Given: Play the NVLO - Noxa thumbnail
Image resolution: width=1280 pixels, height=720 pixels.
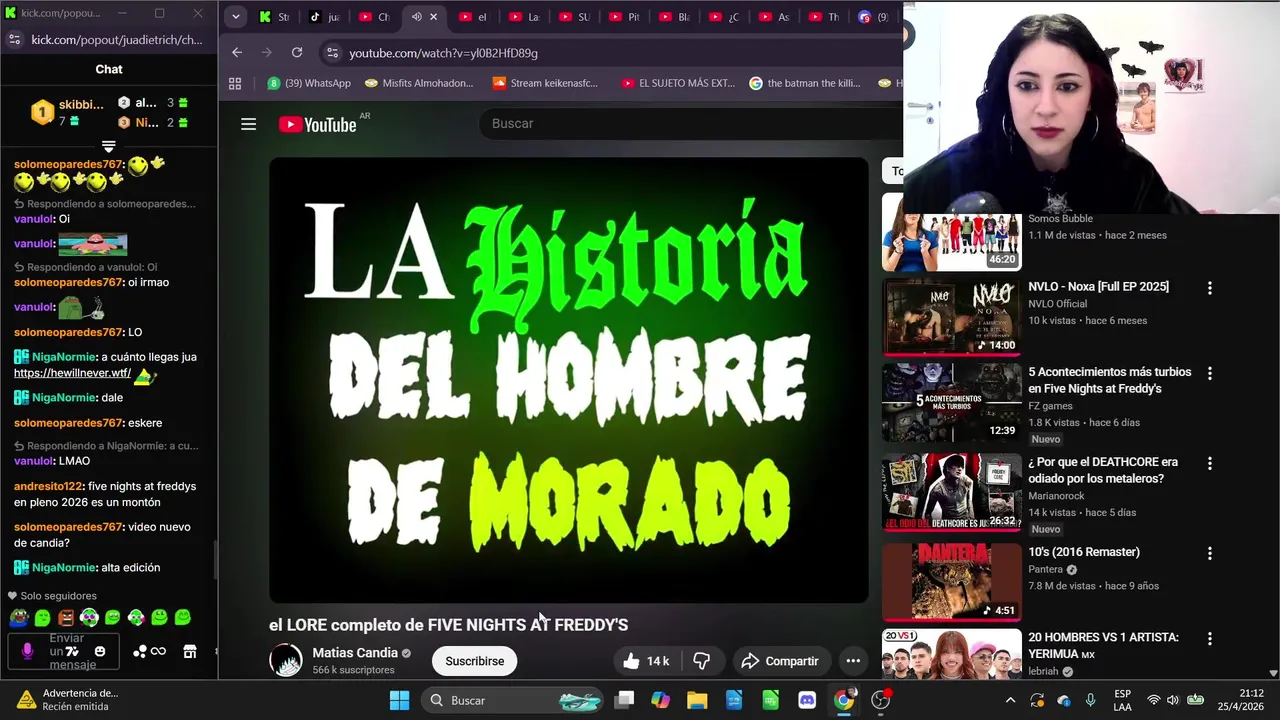Looking at the screenshot, I should tap(951, 317).
